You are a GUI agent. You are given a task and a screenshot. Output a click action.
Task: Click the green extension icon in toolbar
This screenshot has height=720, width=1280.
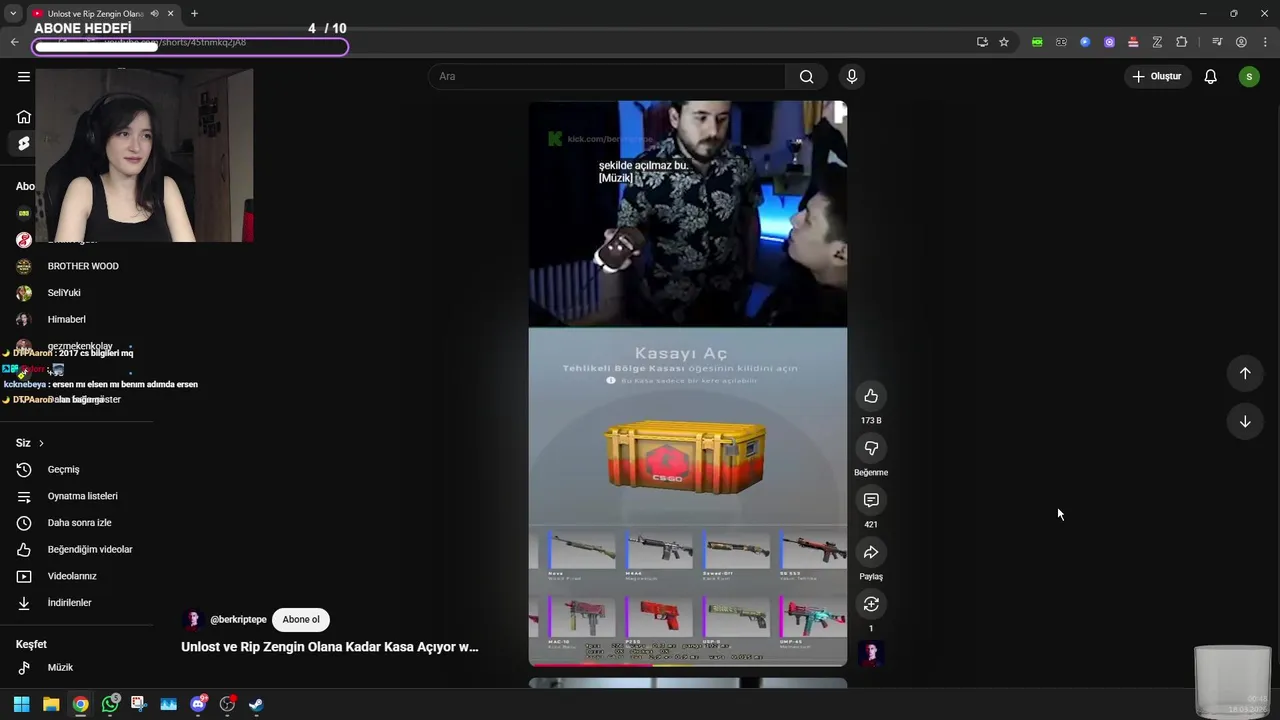pyautogui.click(x=1037, y=42)
